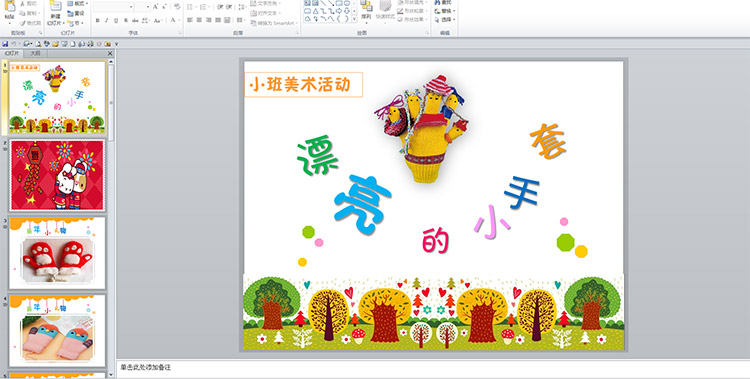Click the Save icon in the quick access toolbar

5,44
